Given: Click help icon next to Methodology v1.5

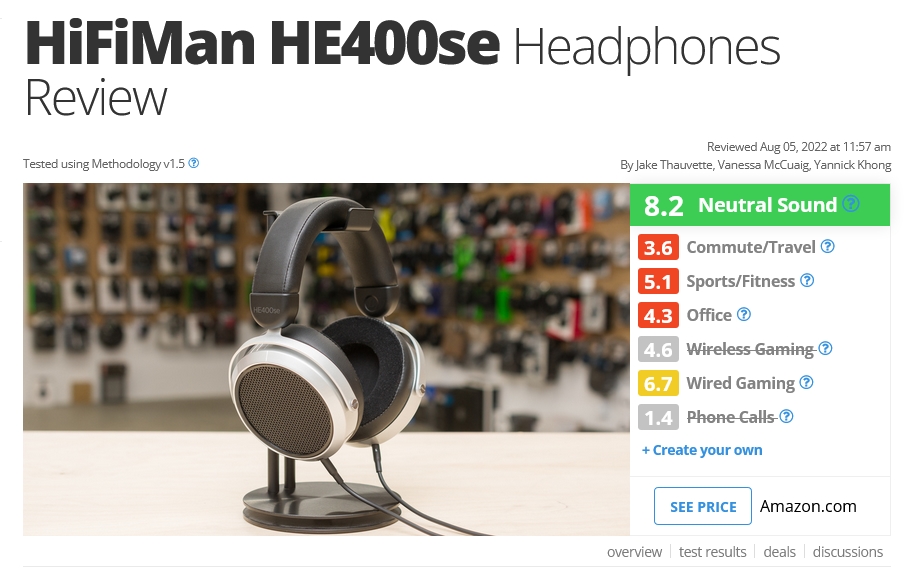Looking at the screenshot, I should 193,163.
